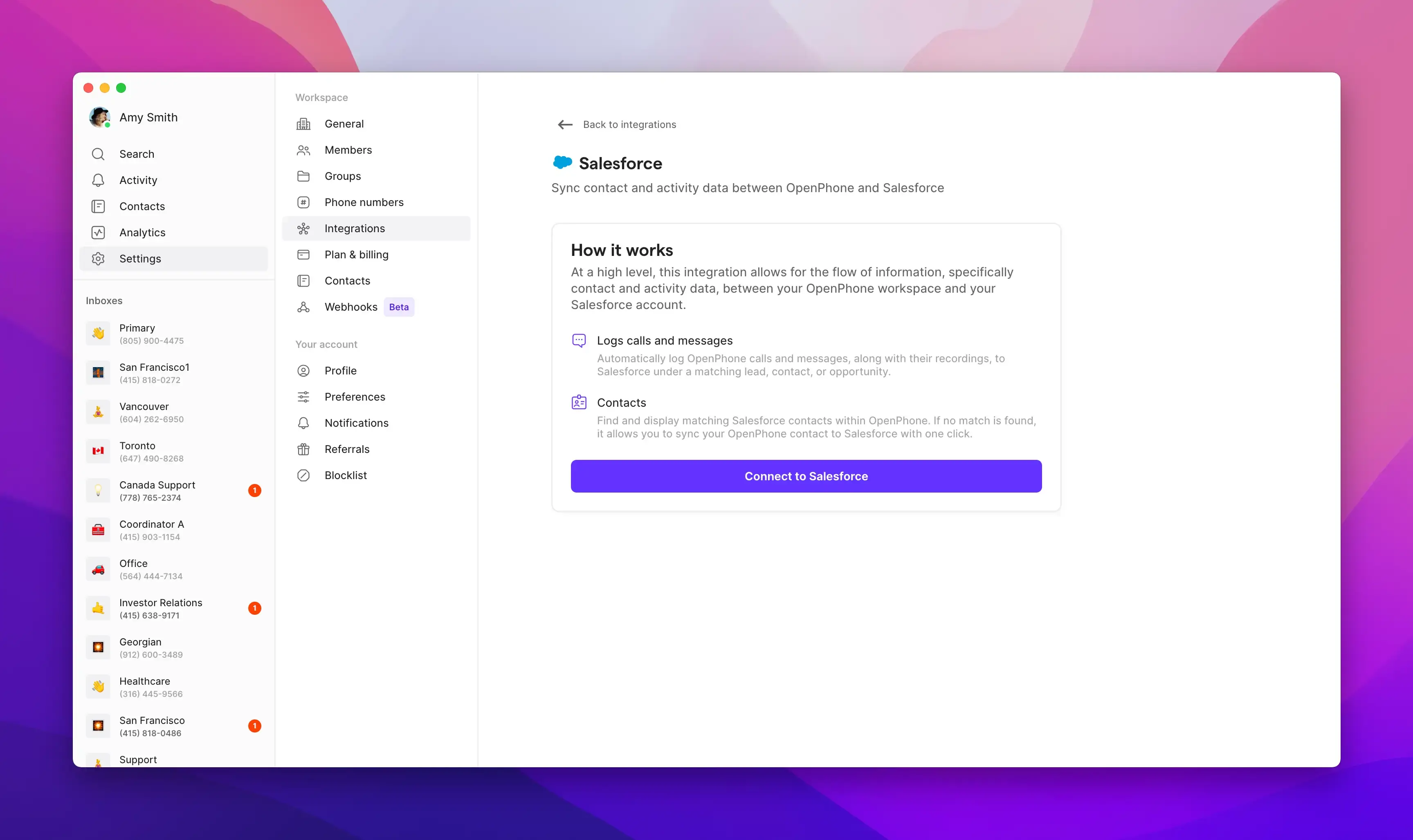
Task: Select the Phone numbers hash icon
Action: [x=303, y=202]
